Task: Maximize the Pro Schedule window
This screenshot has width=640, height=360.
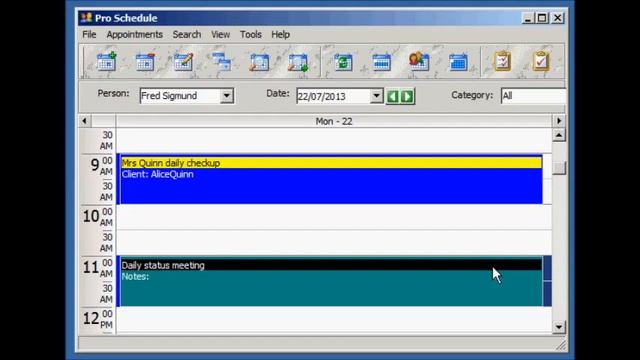Action: pos(542,18)
